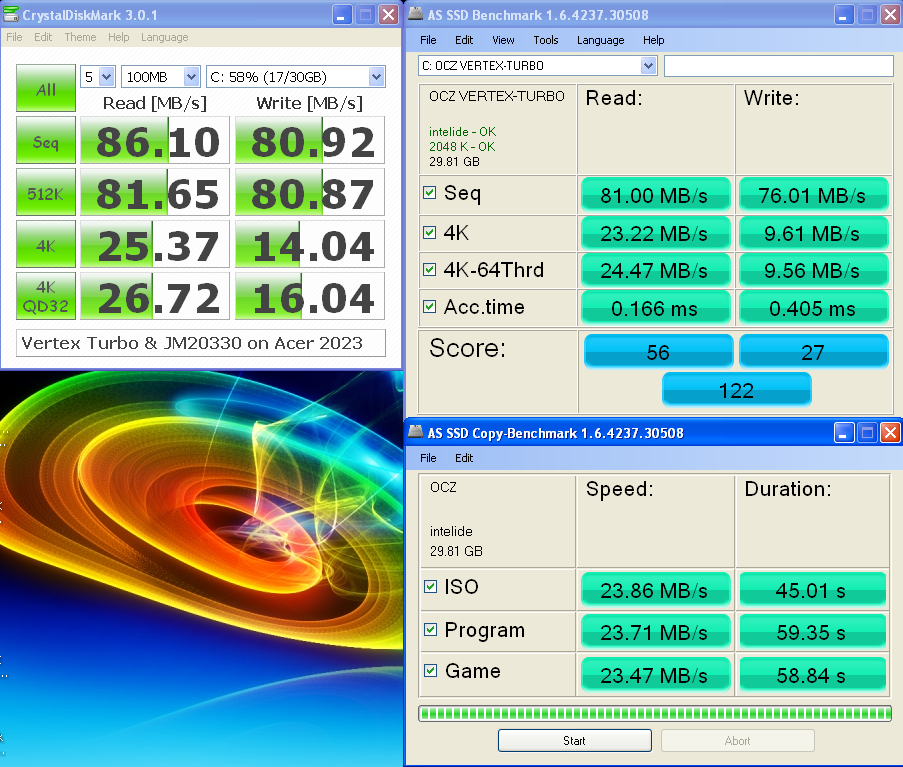Close the AS SSD Benchmark window
903x767 pixels.
coord(889,14)
